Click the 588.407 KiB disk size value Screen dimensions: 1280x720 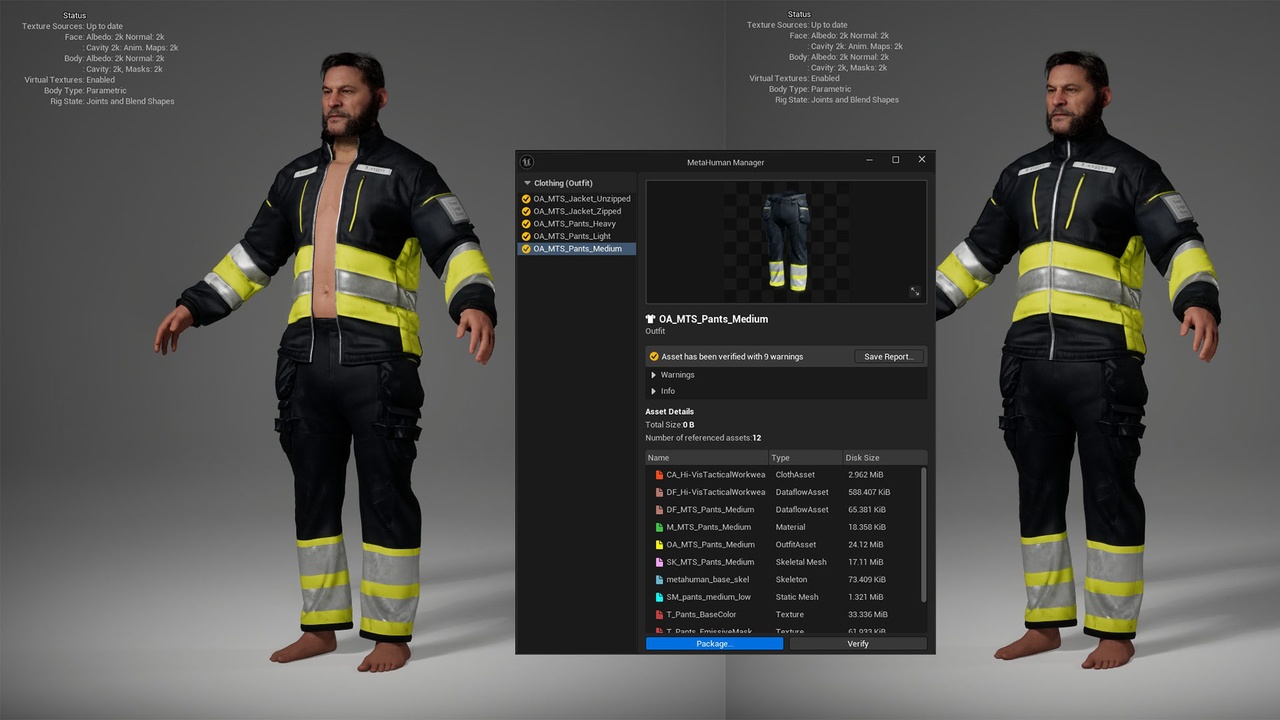pos(869,492)
